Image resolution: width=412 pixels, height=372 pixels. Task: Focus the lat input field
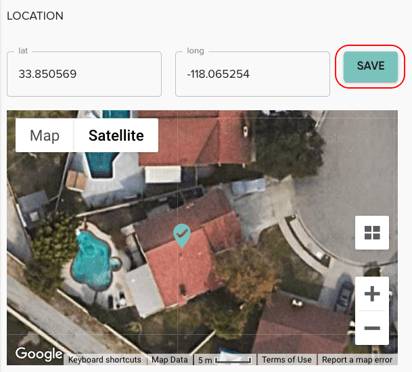[x=84, y=74]
